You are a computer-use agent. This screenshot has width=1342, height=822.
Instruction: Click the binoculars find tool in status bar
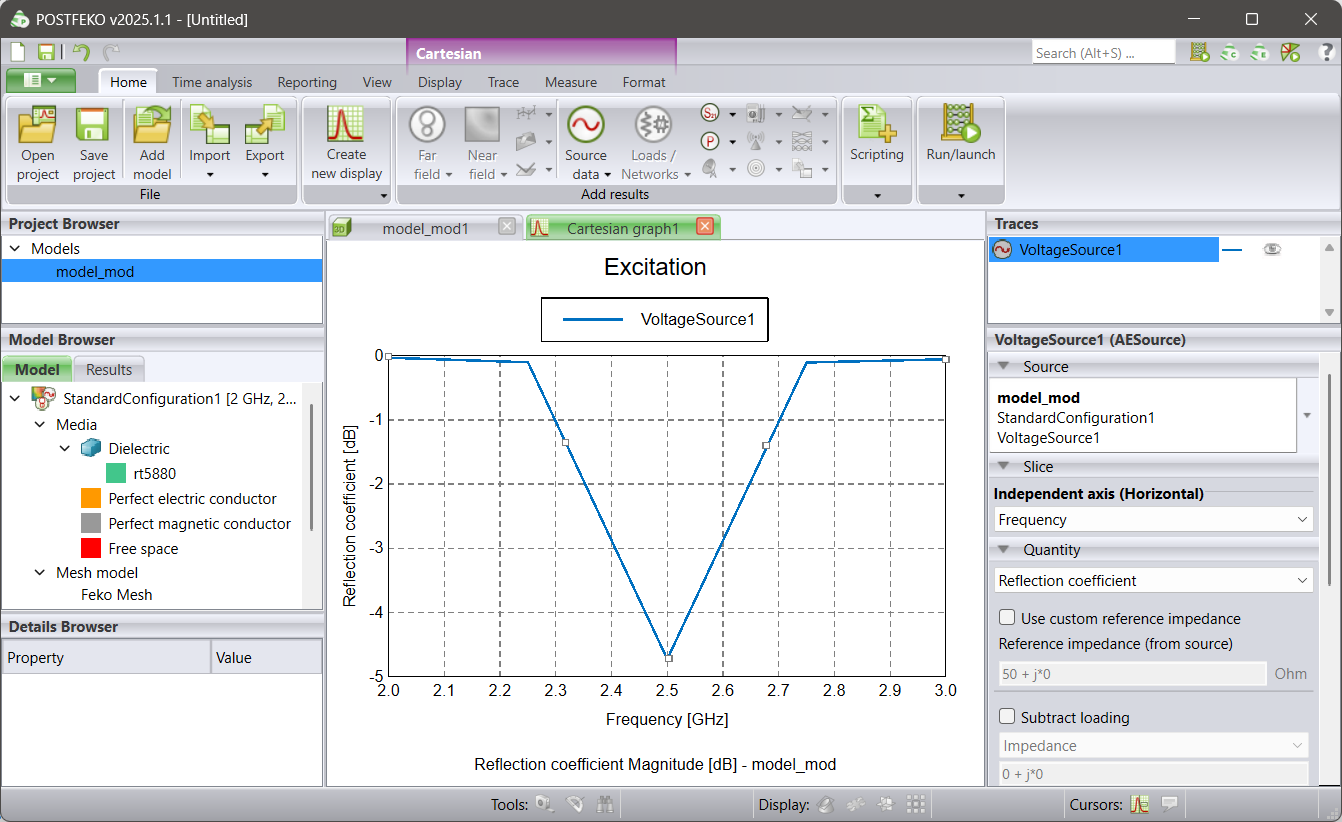[605, 804]
